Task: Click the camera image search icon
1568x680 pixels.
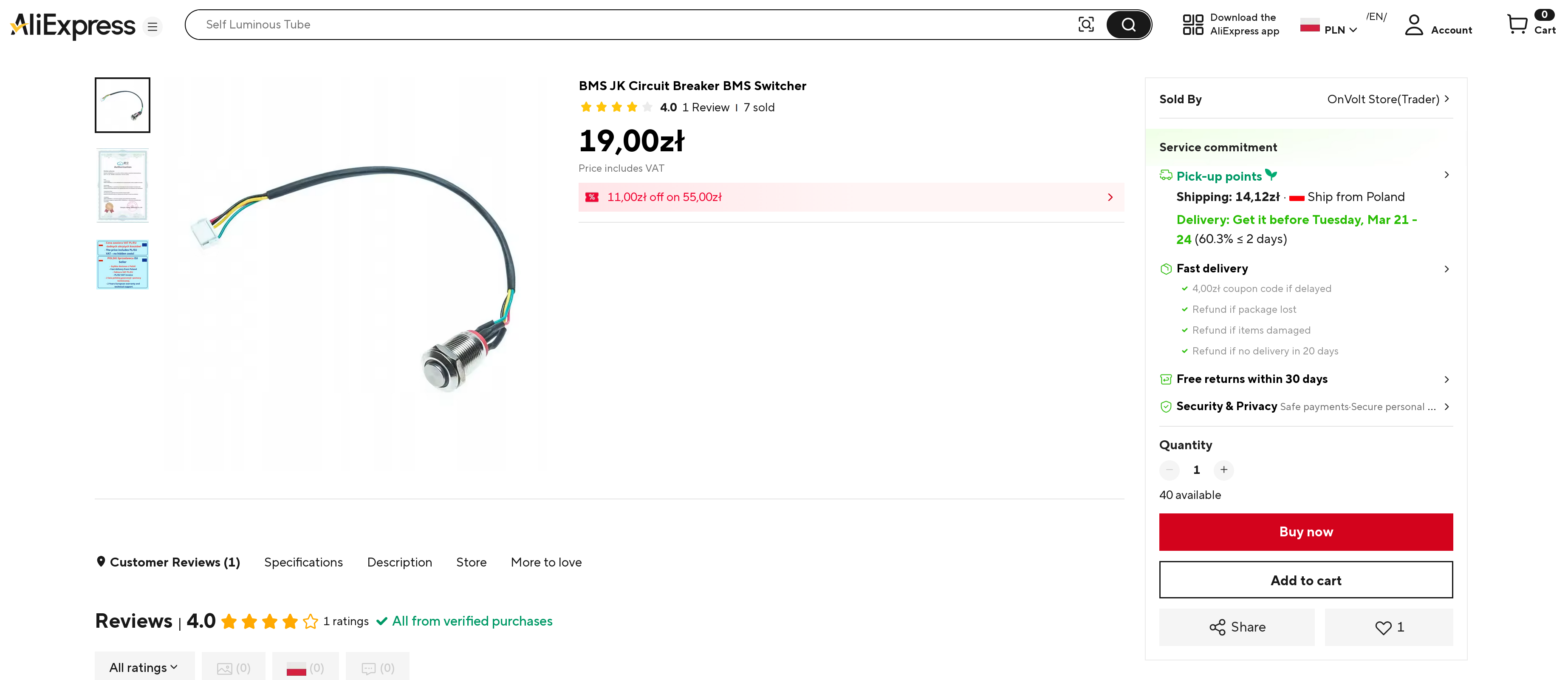Action: (x=1085, y=24)
